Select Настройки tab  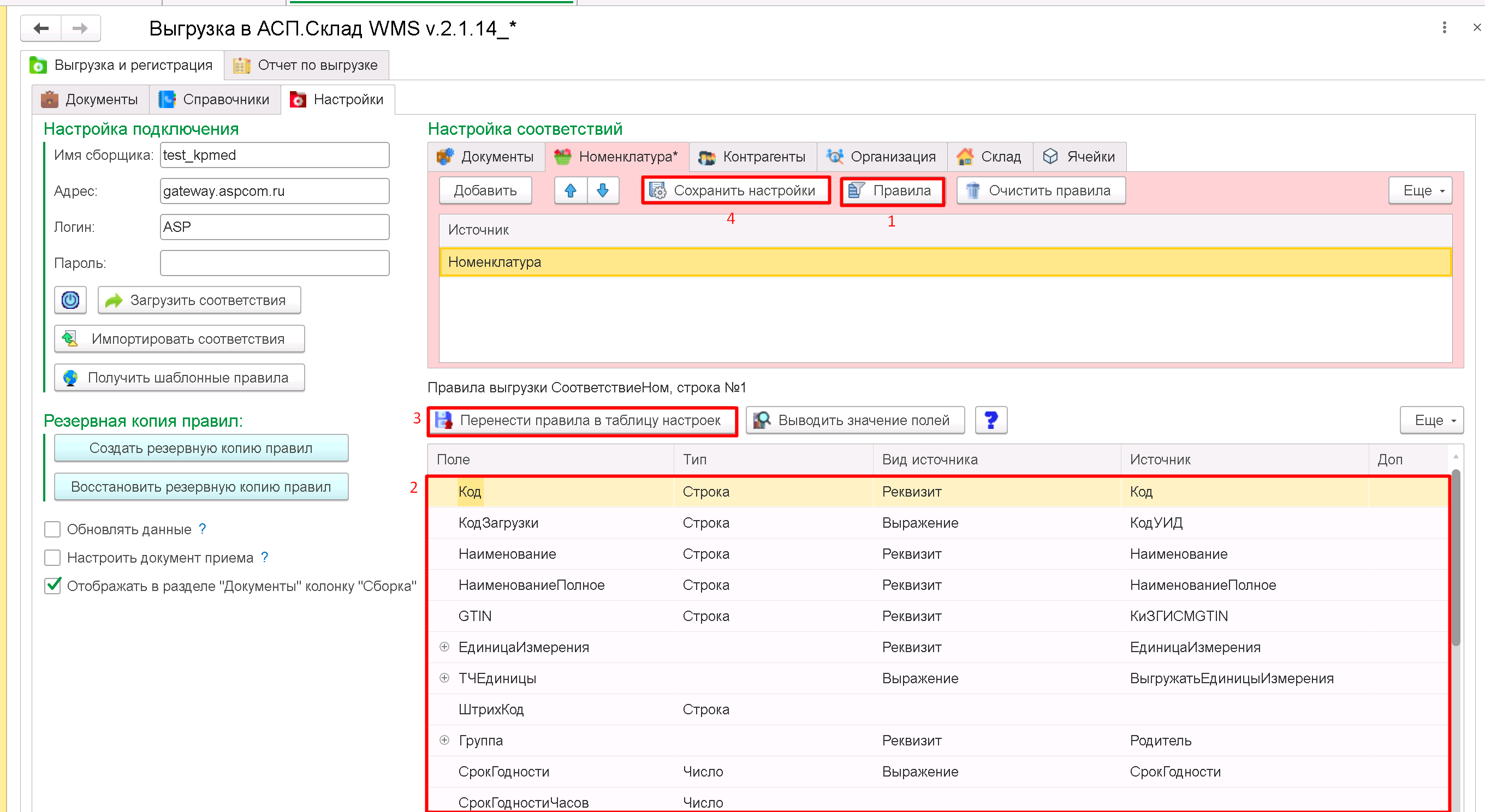click(338, 99)
